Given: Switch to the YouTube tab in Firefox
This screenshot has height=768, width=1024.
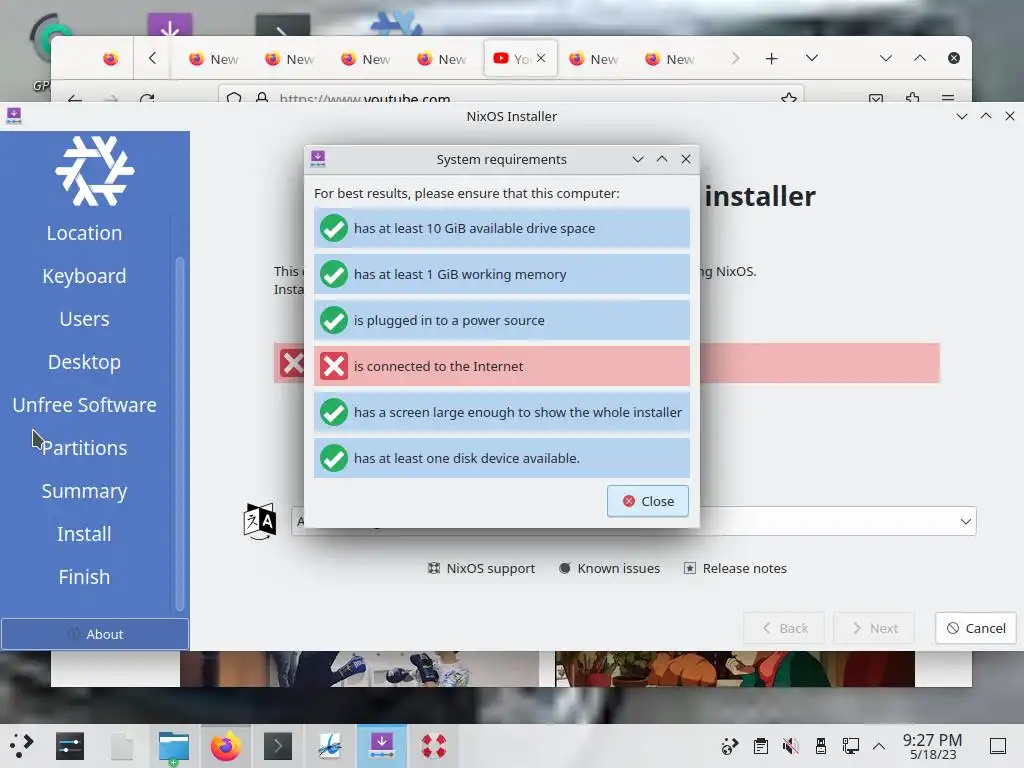Looking at the screenshot, I should 513,59.
